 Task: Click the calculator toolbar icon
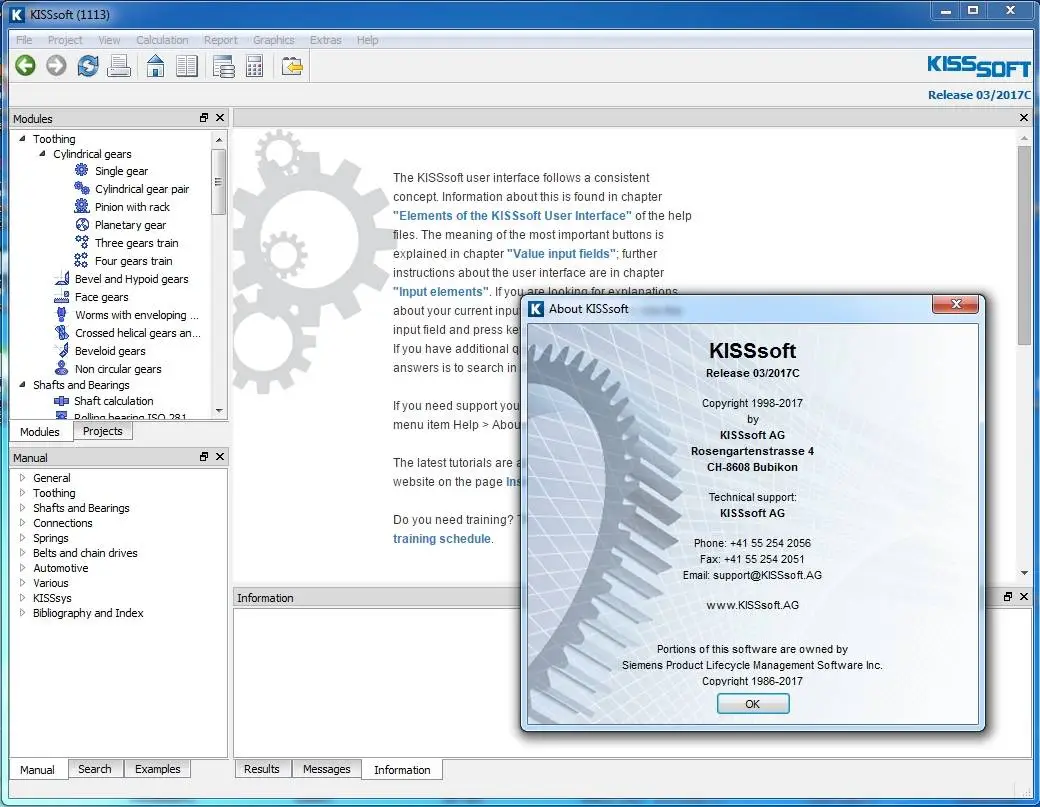(255, 66)
